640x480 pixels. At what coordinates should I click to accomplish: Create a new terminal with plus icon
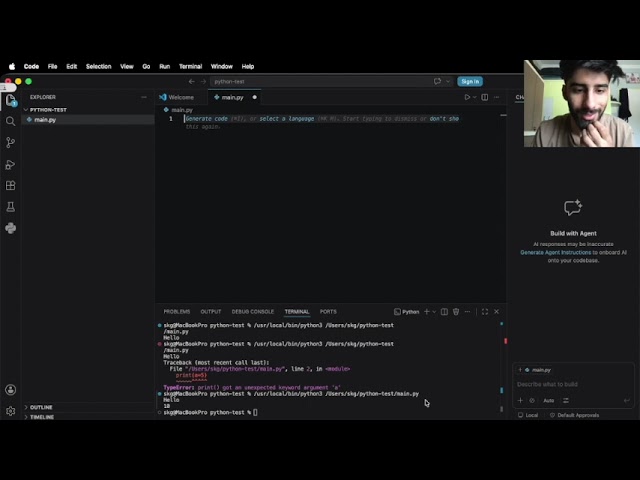pyautogui.click(x=427, y=311)
